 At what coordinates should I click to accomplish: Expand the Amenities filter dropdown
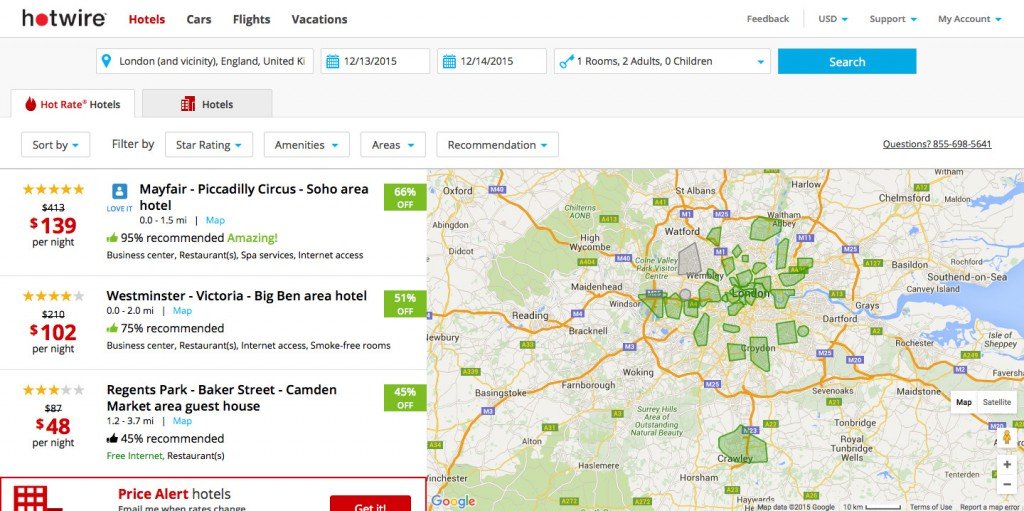point(306,145)
